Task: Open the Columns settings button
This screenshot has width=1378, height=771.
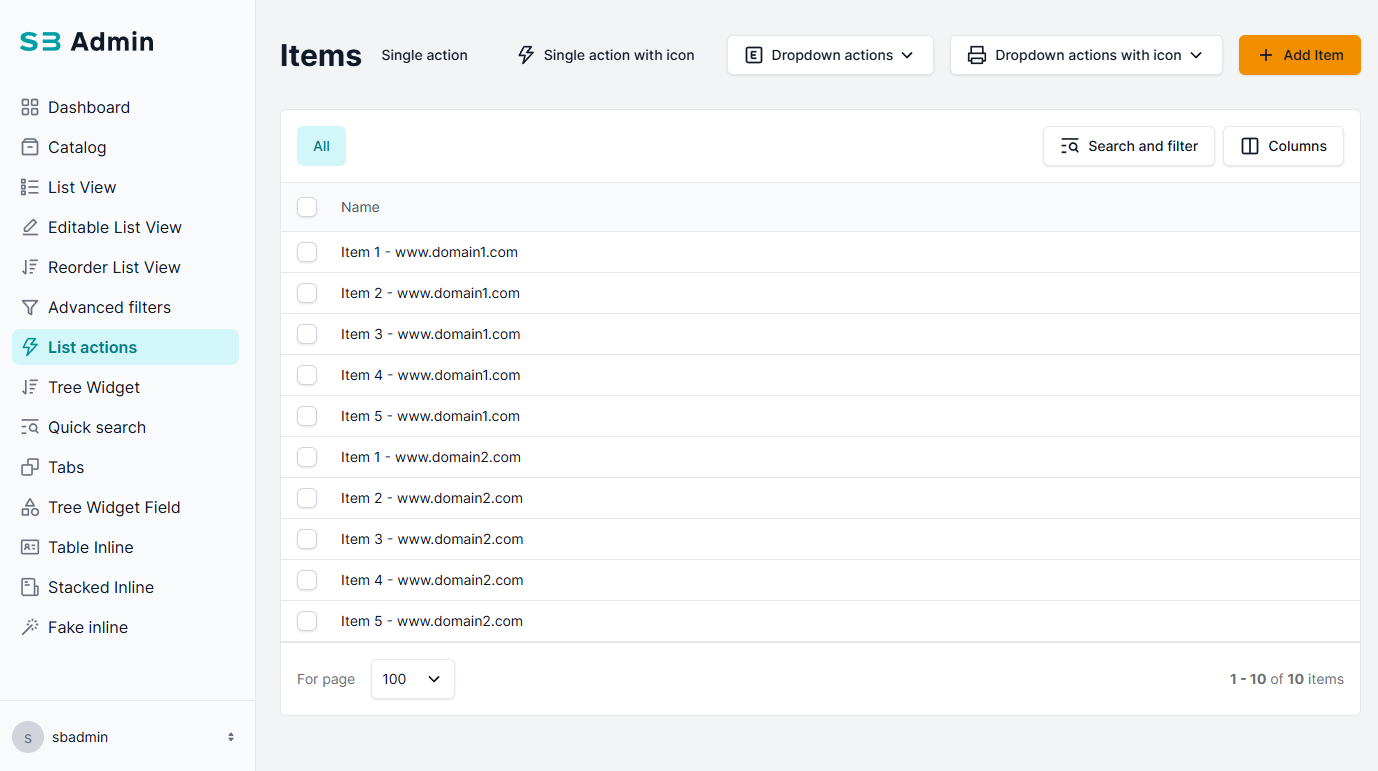Action: (1283, 146)
